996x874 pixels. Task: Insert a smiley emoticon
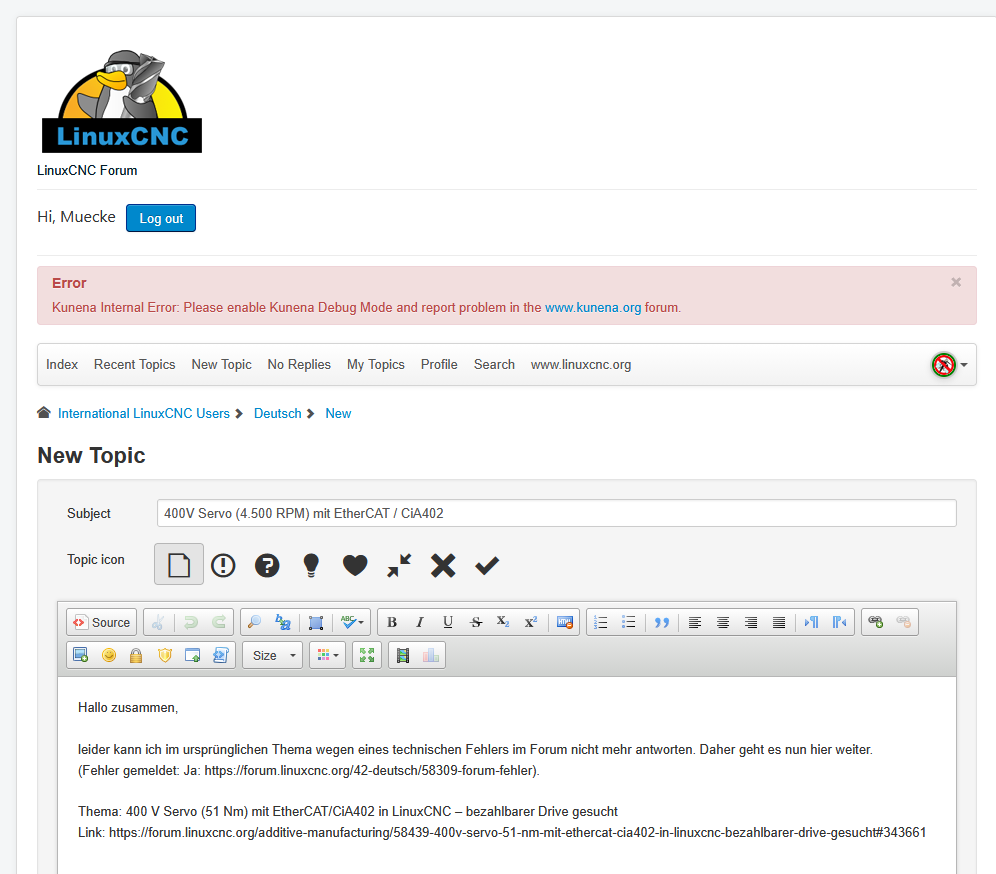click(x=108, y=655)
